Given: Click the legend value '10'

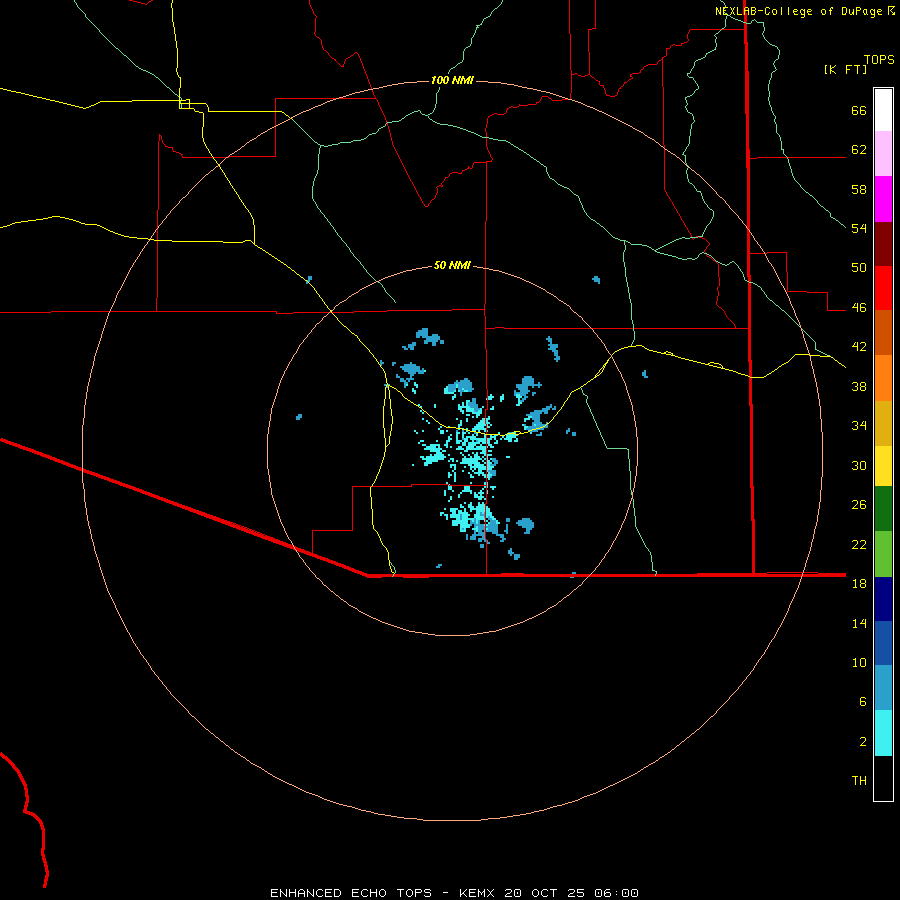Looking at the screenshot, I should tap(859, 662).
